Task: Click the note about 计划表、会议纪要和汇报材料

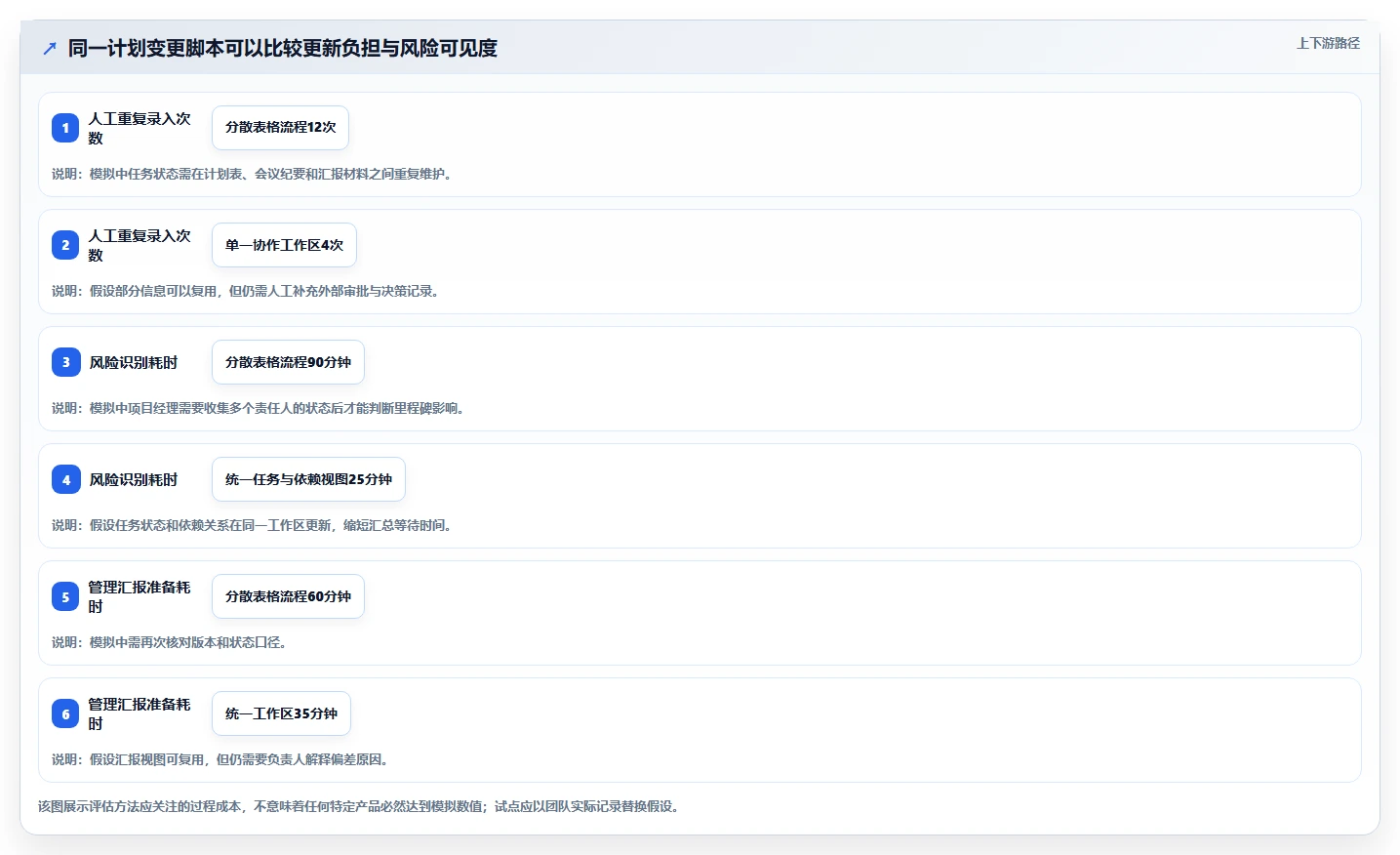Action: coord(252,174)
